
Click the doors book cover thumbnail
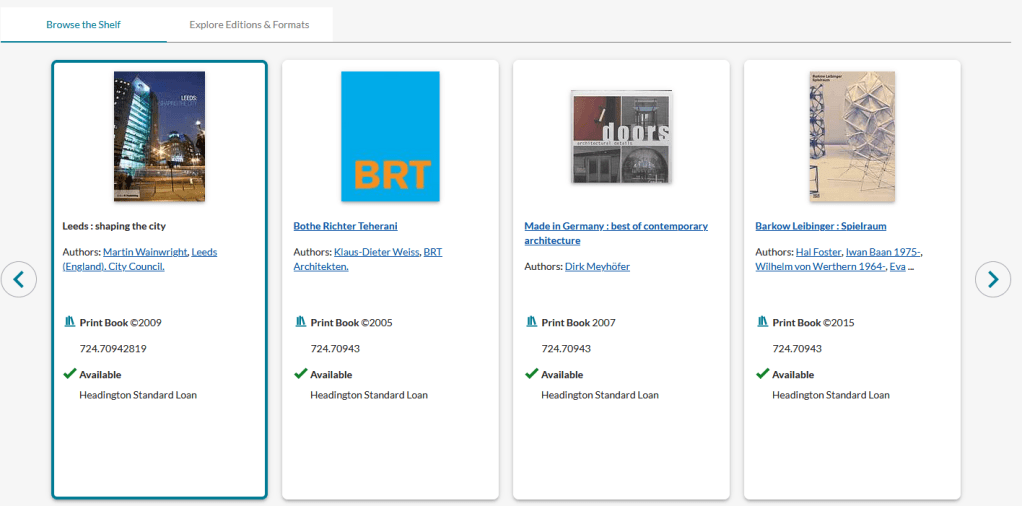(x=621, y=137)
